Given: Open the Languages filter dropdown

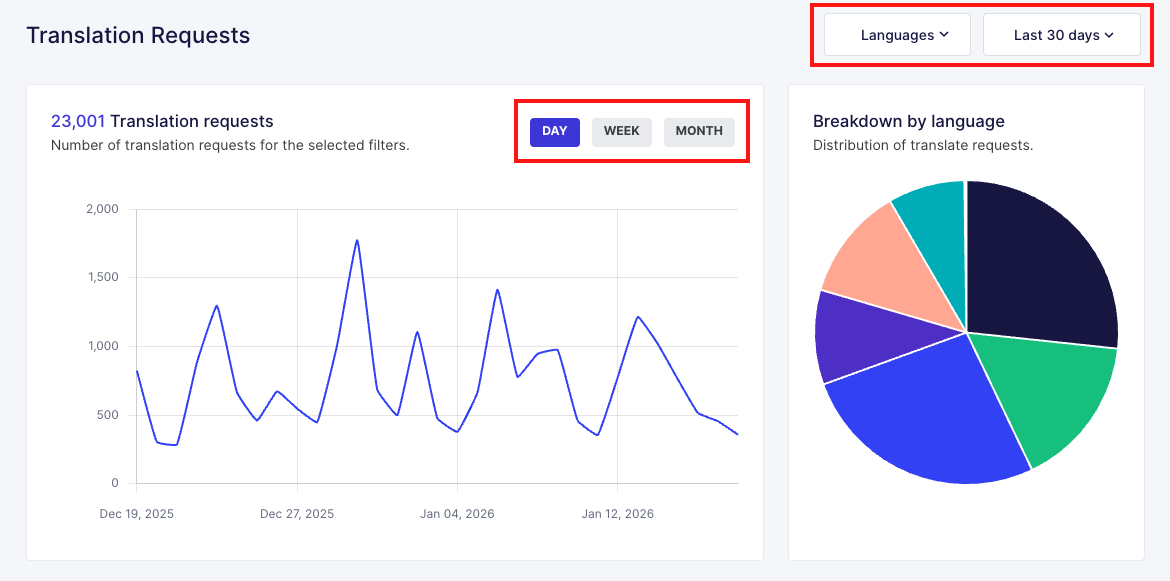Looking at the screenshot, I should click(897, 34).
